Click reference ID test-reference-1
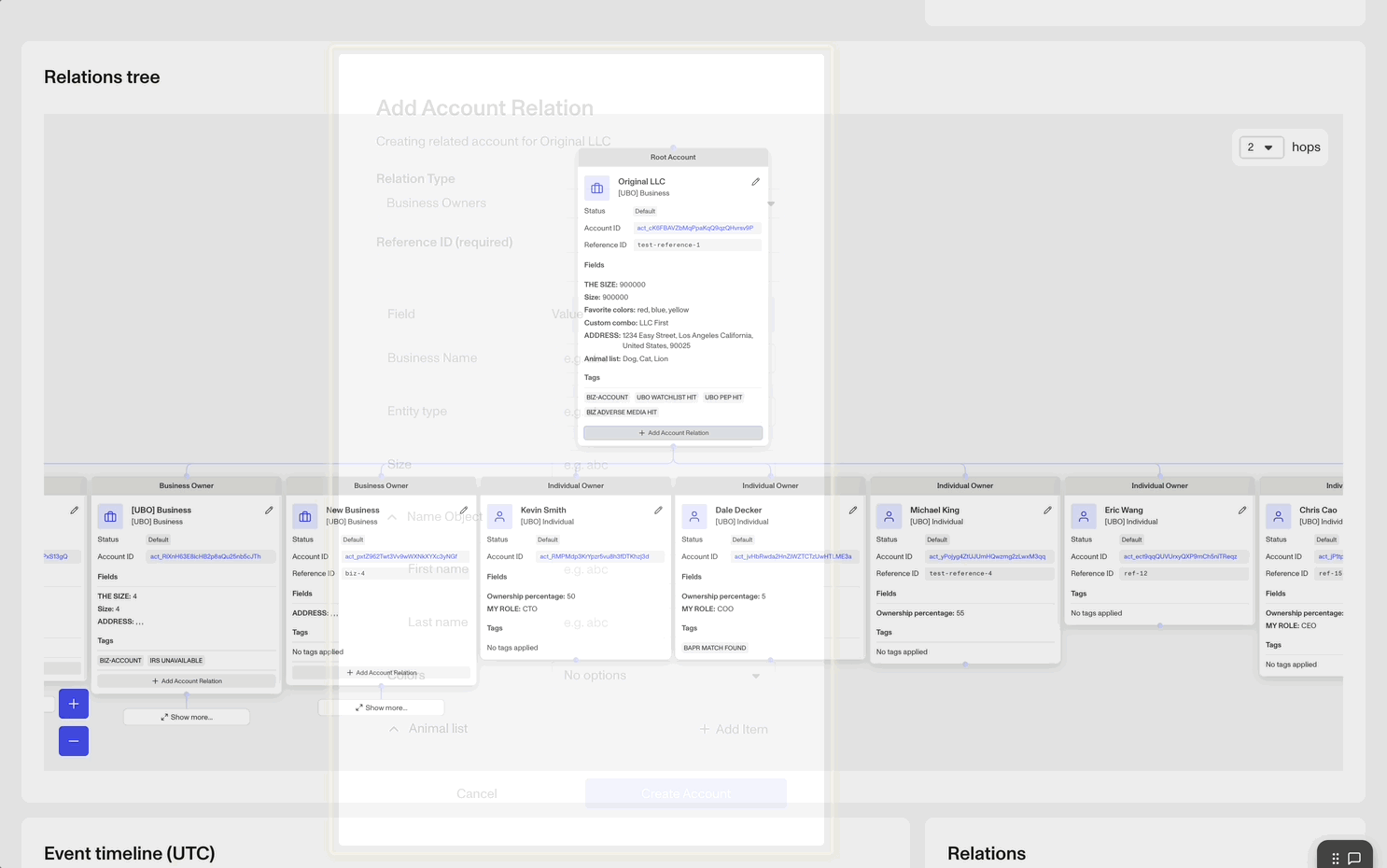 pos(669,245)
